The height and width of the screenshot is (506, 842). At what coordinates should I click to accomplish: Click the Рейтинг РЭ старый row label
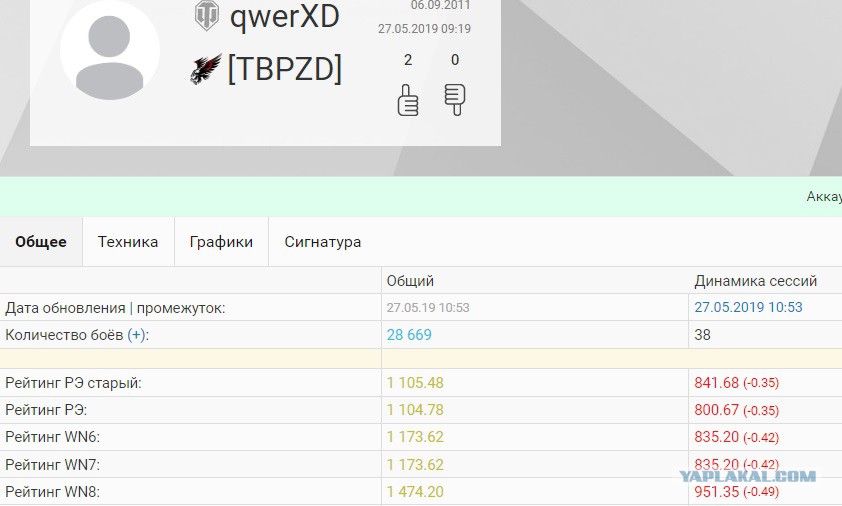coord(74,383)
